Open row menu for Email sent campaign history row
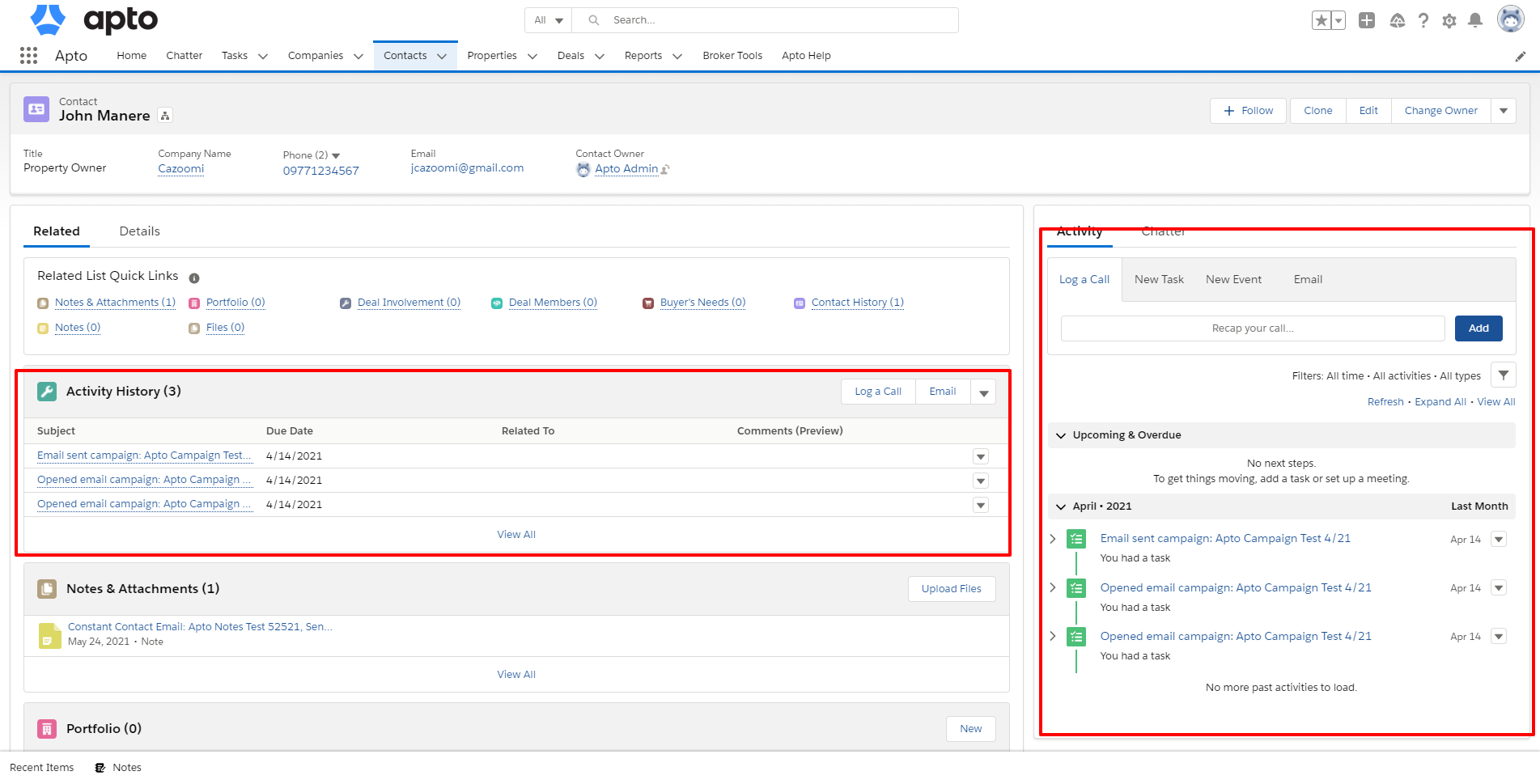The width and height of the screenshot is (1540, 784). tap(981, 457)
